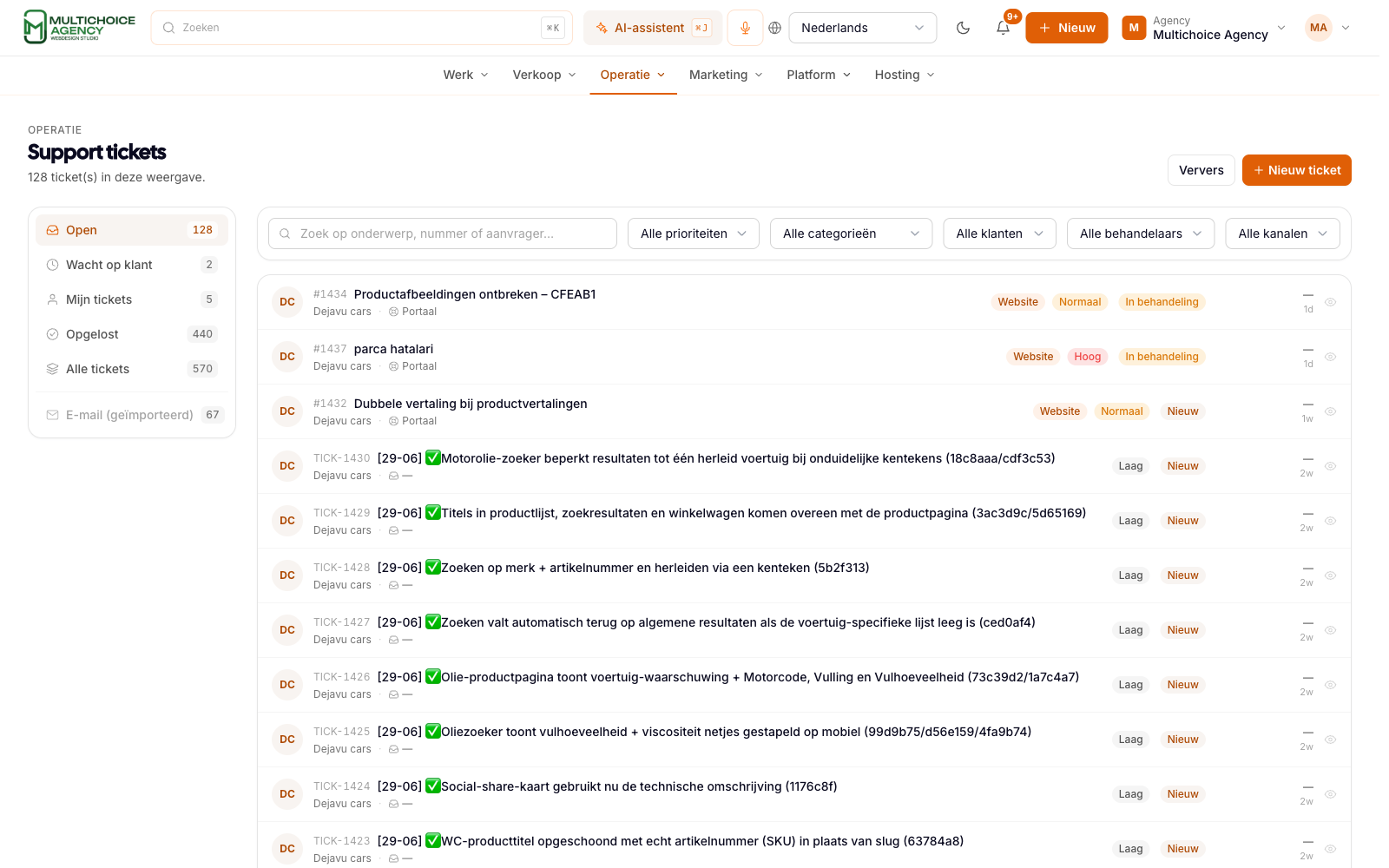Click the DC avatar of ticket #1434
This screenshot has width=1389, height=868.
coord(287,302)
